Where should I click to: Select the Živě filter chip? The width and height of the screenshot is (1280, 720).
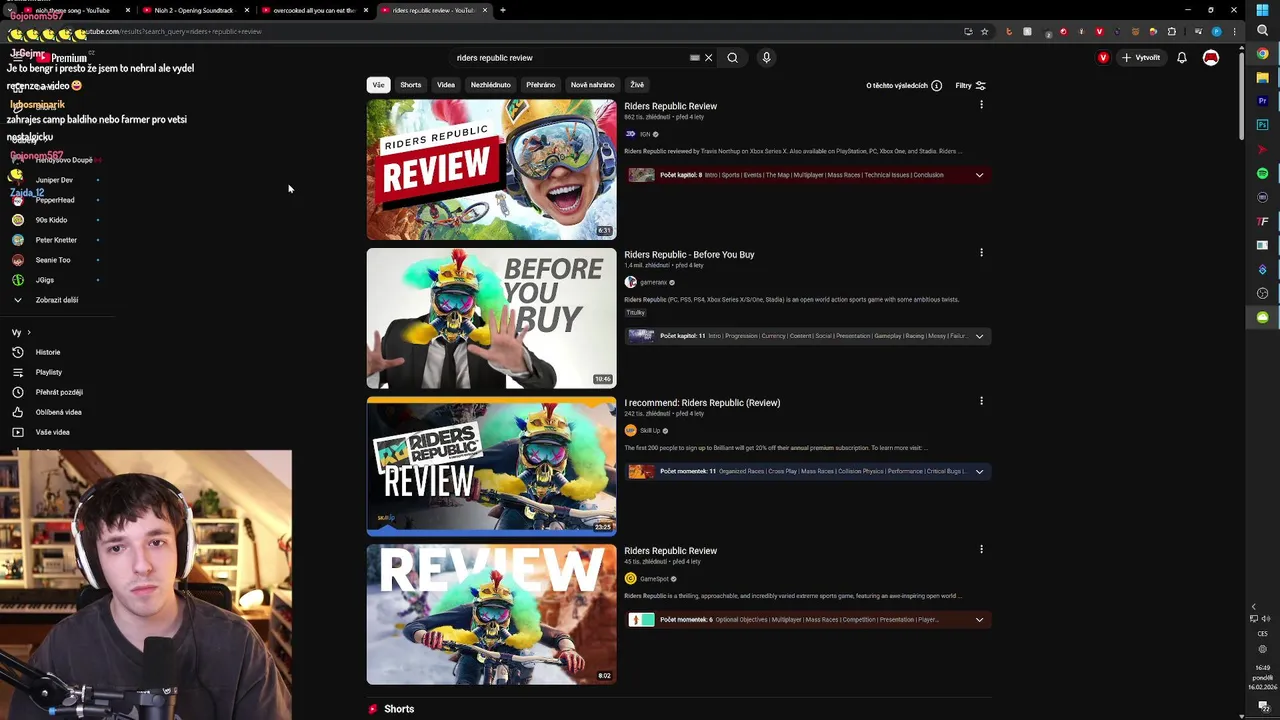coord(637,85)
